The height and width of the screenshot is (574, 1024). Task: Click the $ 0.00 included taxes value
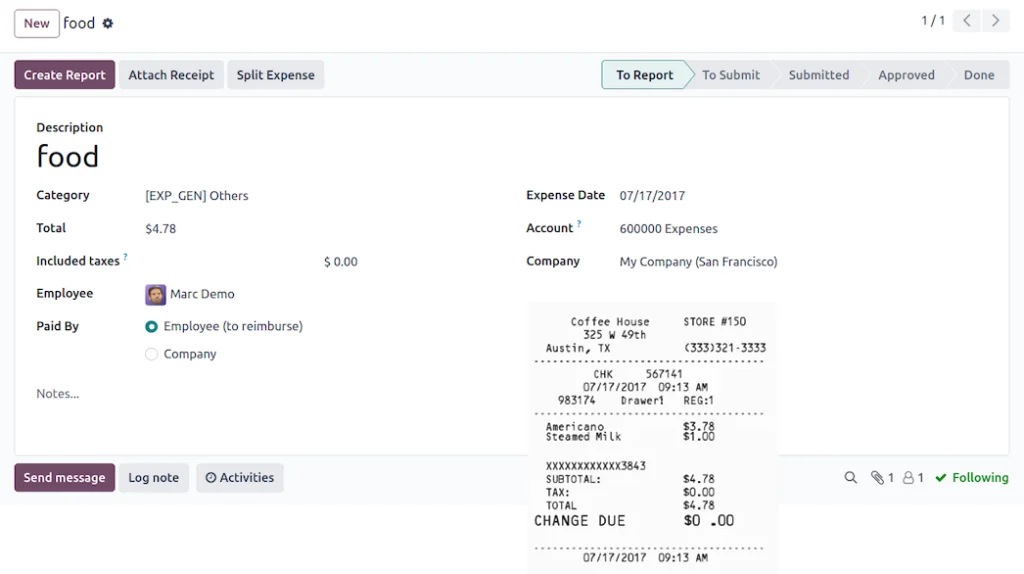point(340,262)
